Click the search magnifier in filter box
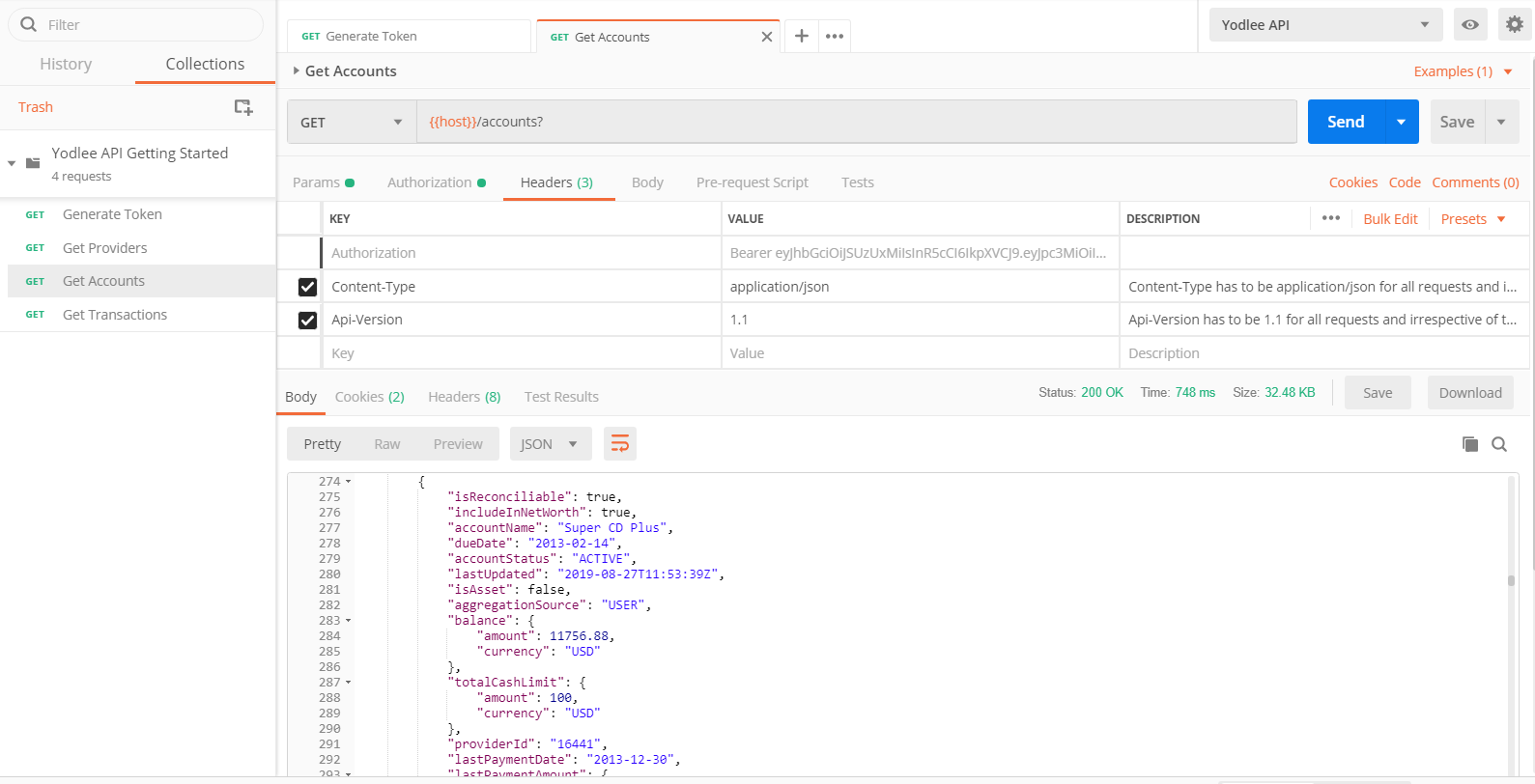The image size is (1535, 784). coord(29,24)
